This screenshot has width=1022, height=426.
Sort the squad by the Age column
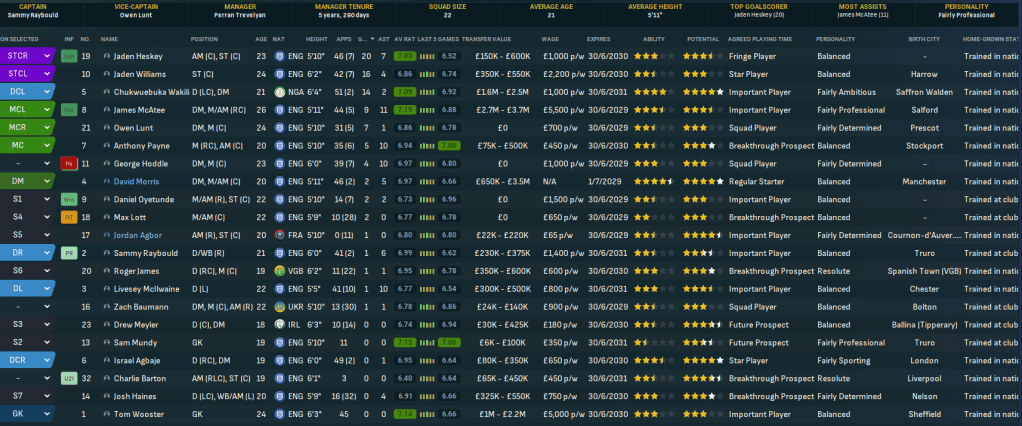[260, 39]
